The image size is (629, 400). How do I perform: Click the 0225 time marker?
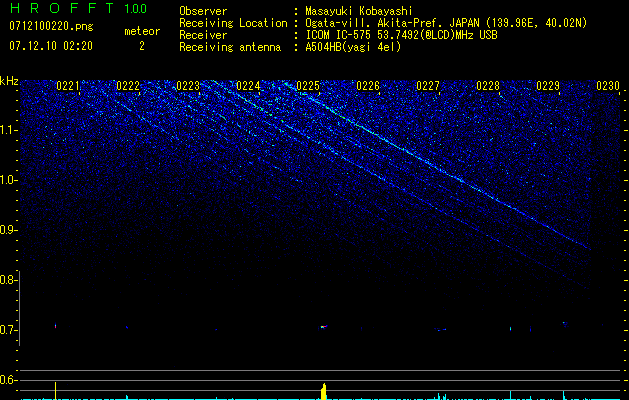(x=308, y=86)
